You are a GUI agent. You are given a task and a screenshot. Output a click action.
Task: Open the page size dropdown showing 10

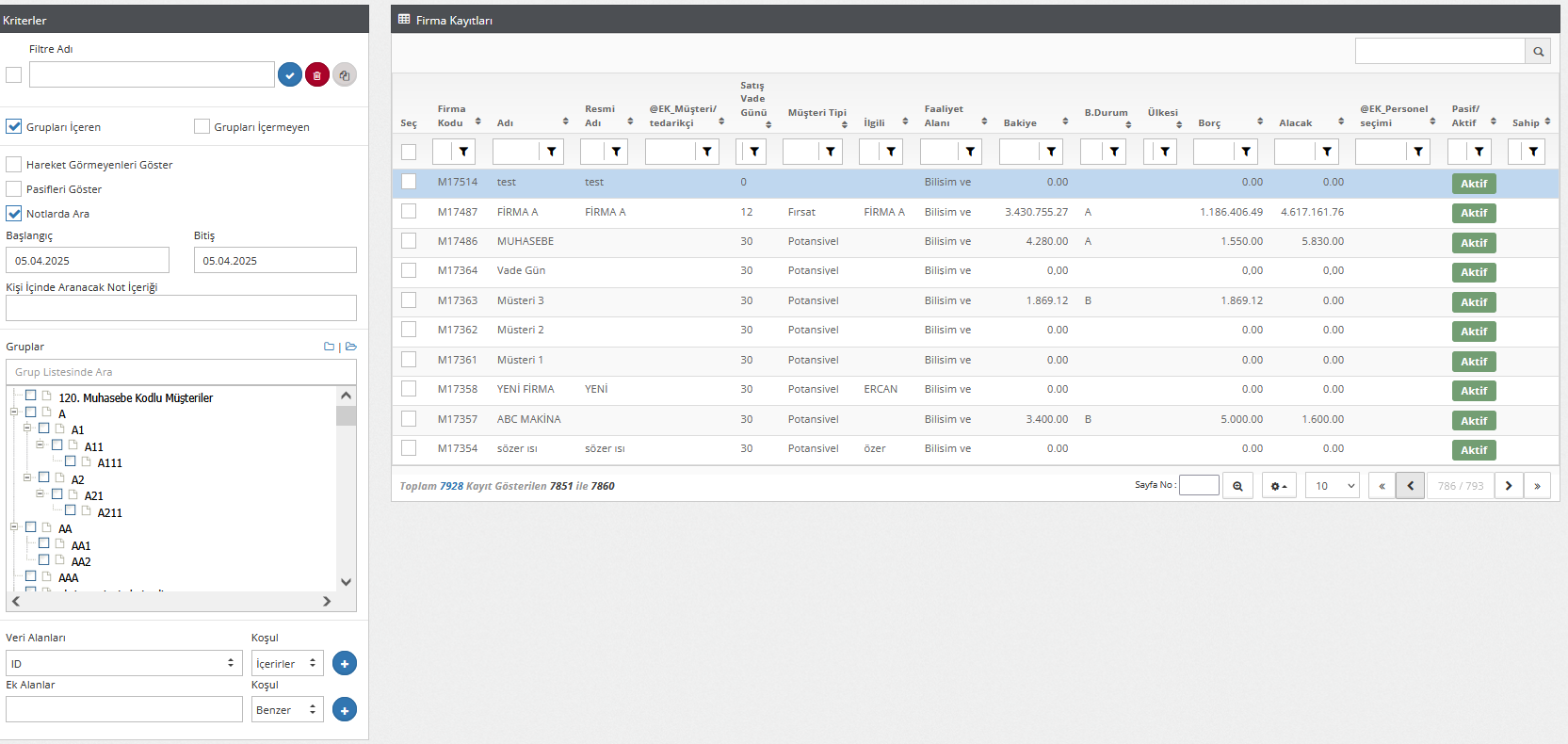[x=1333, y=486]
